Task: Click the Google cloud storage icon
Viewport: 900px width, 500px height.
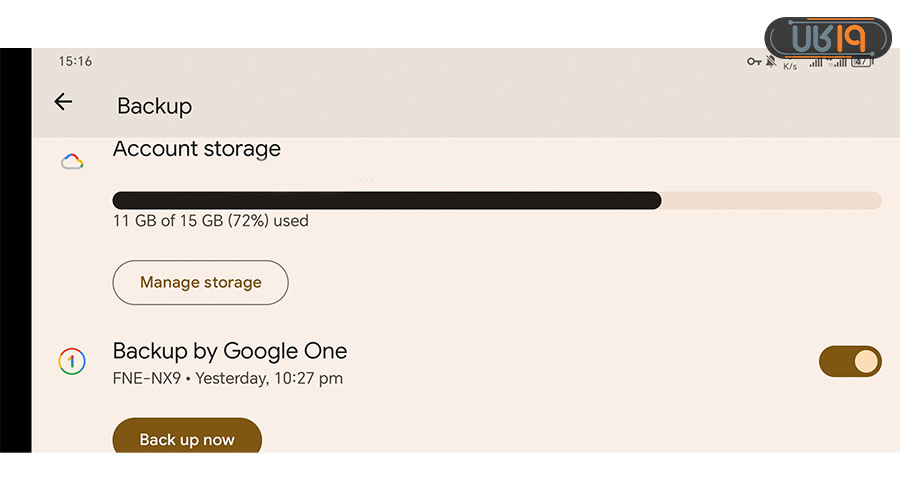Action: click(x=71, y=161)
